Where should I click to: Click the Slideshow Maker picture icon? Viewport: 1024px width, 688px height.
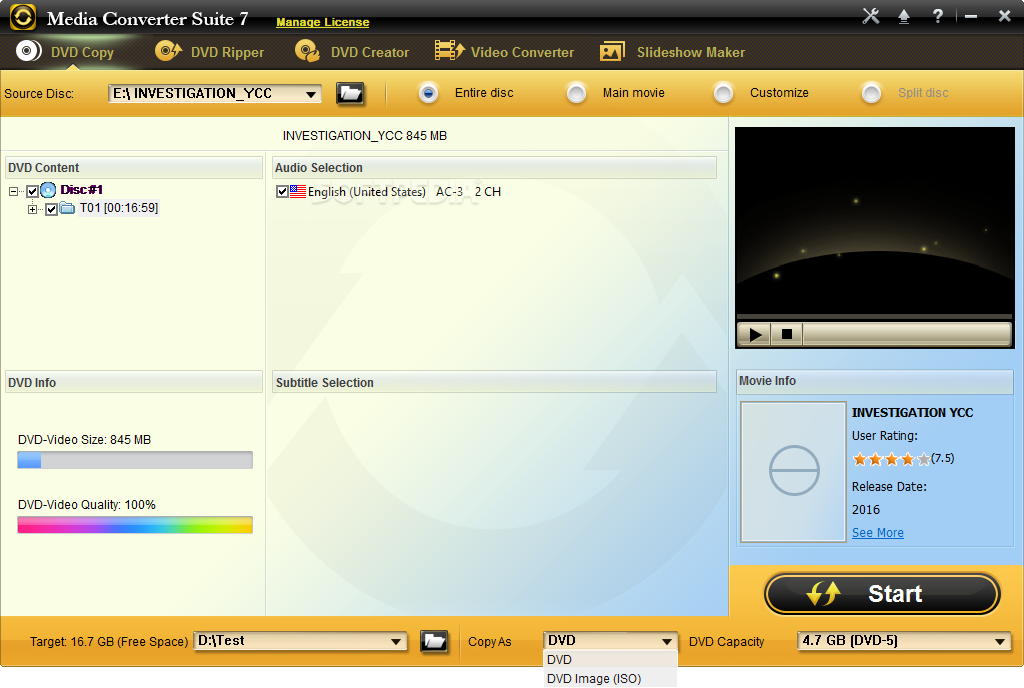(x=612, y=52)
